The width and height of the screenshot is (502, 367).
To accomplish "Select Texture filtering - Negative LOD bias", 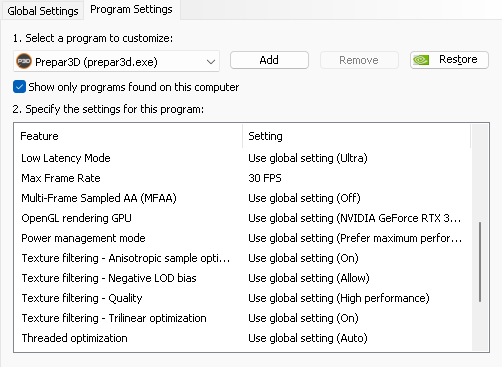I will (x=109, y=278).
